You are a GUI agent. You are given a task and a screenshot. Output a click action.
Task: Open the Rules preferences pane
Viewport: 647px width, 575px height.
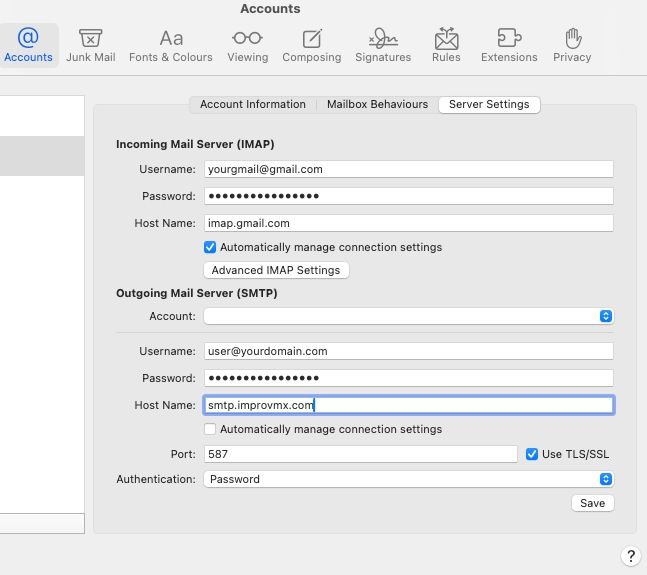coord(446,45)
